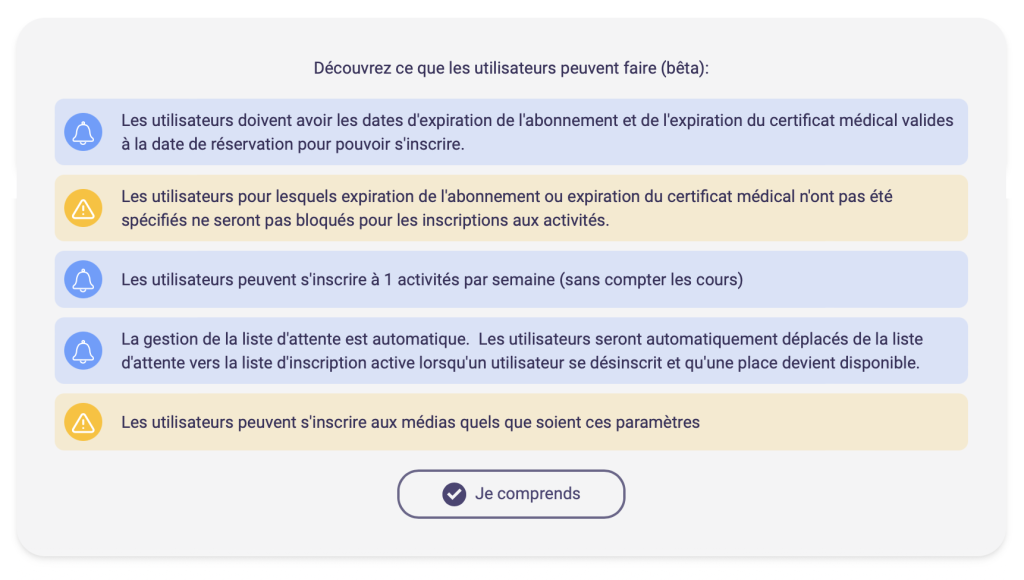Image resolution: width=1024 pixels, height=580 pixels.
Task: Click the bell icon beside the expiration dates notice
Action: (83, 132)
